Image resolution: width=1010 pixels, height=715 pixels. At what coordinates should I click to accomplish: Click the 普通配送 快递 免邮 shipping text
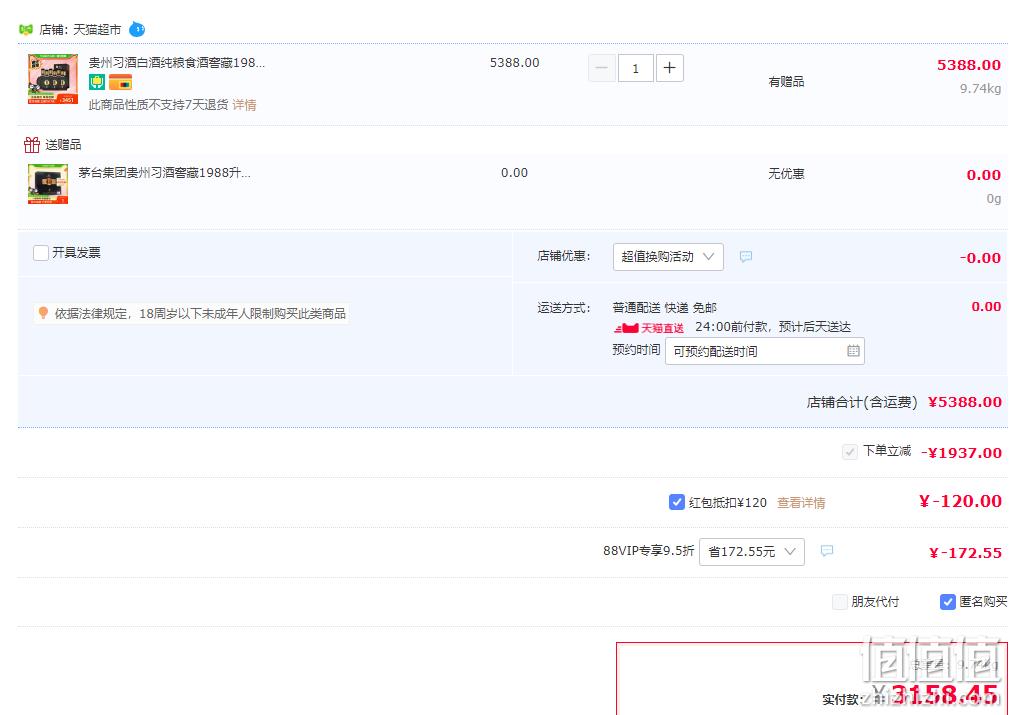[665, 308]
